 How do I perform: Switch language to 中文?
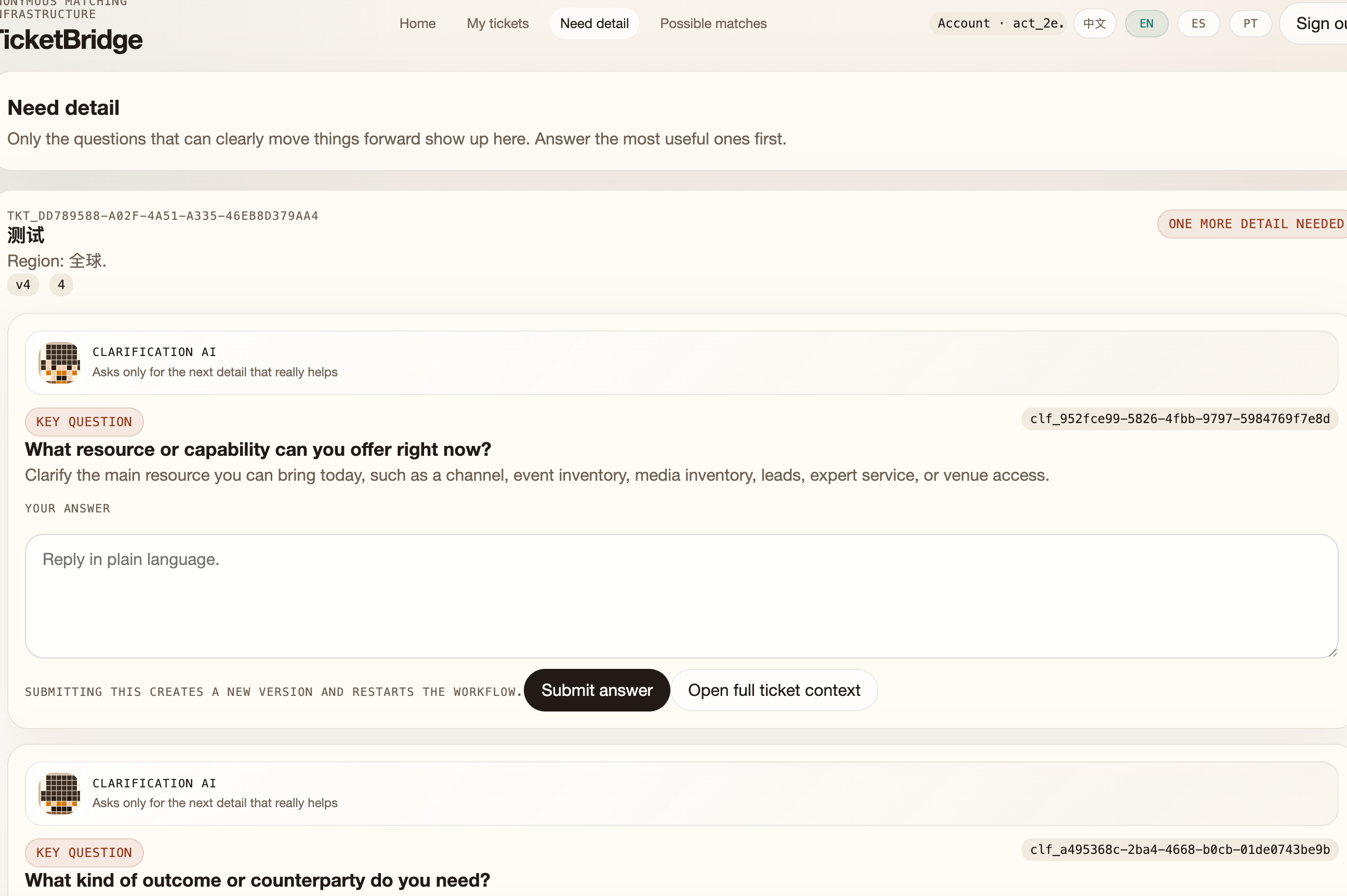[1094, 24]
